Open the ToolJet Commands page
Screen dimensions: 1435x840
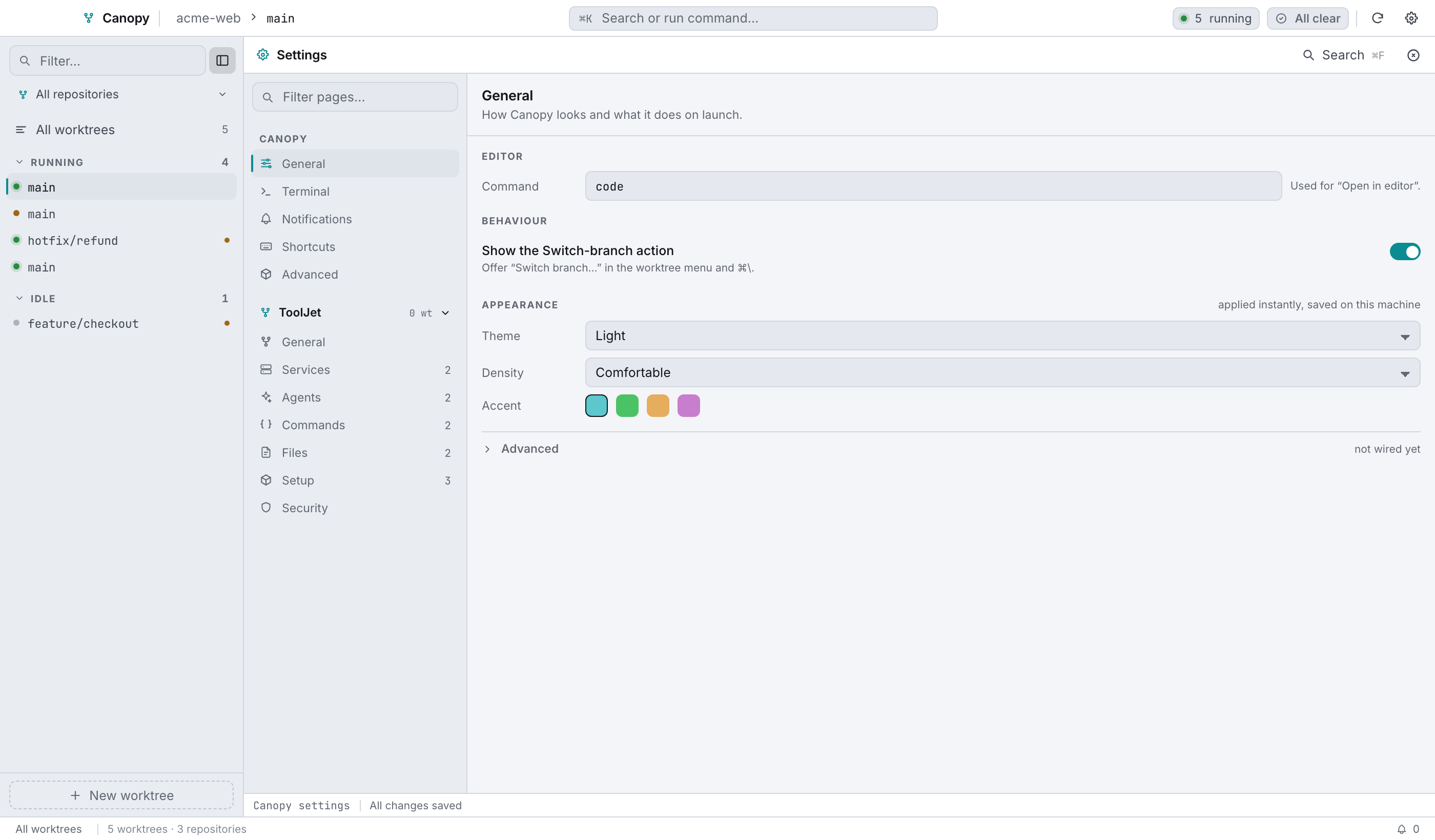coord(355,425)
